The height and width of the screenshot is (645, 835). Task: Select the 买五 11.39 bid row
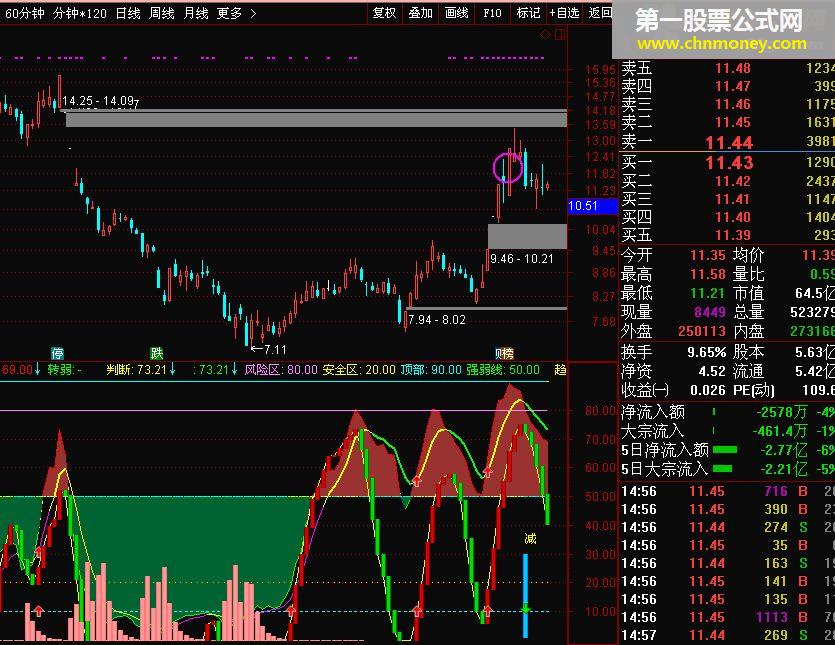[x=726, y=235]
